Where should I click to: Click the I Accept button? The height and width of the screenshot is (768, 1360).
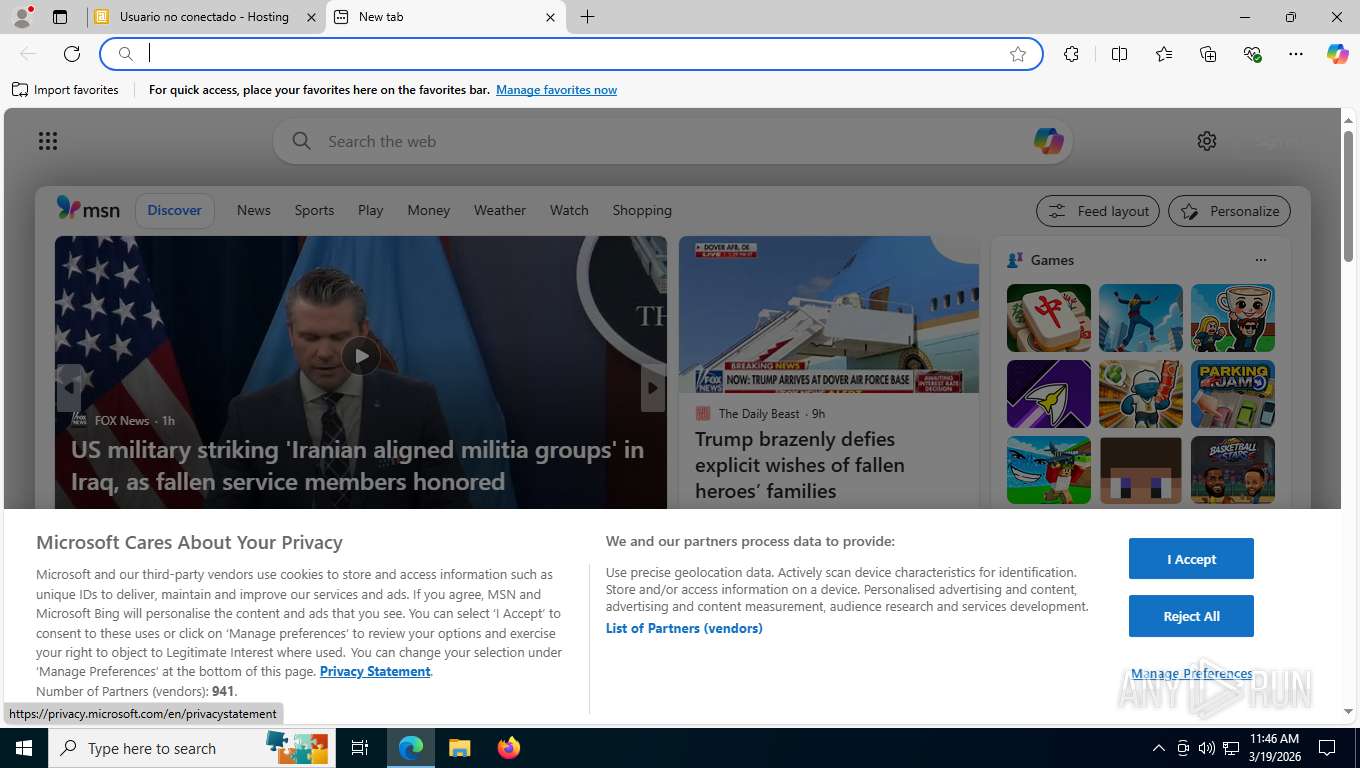tap(1191, 559)
